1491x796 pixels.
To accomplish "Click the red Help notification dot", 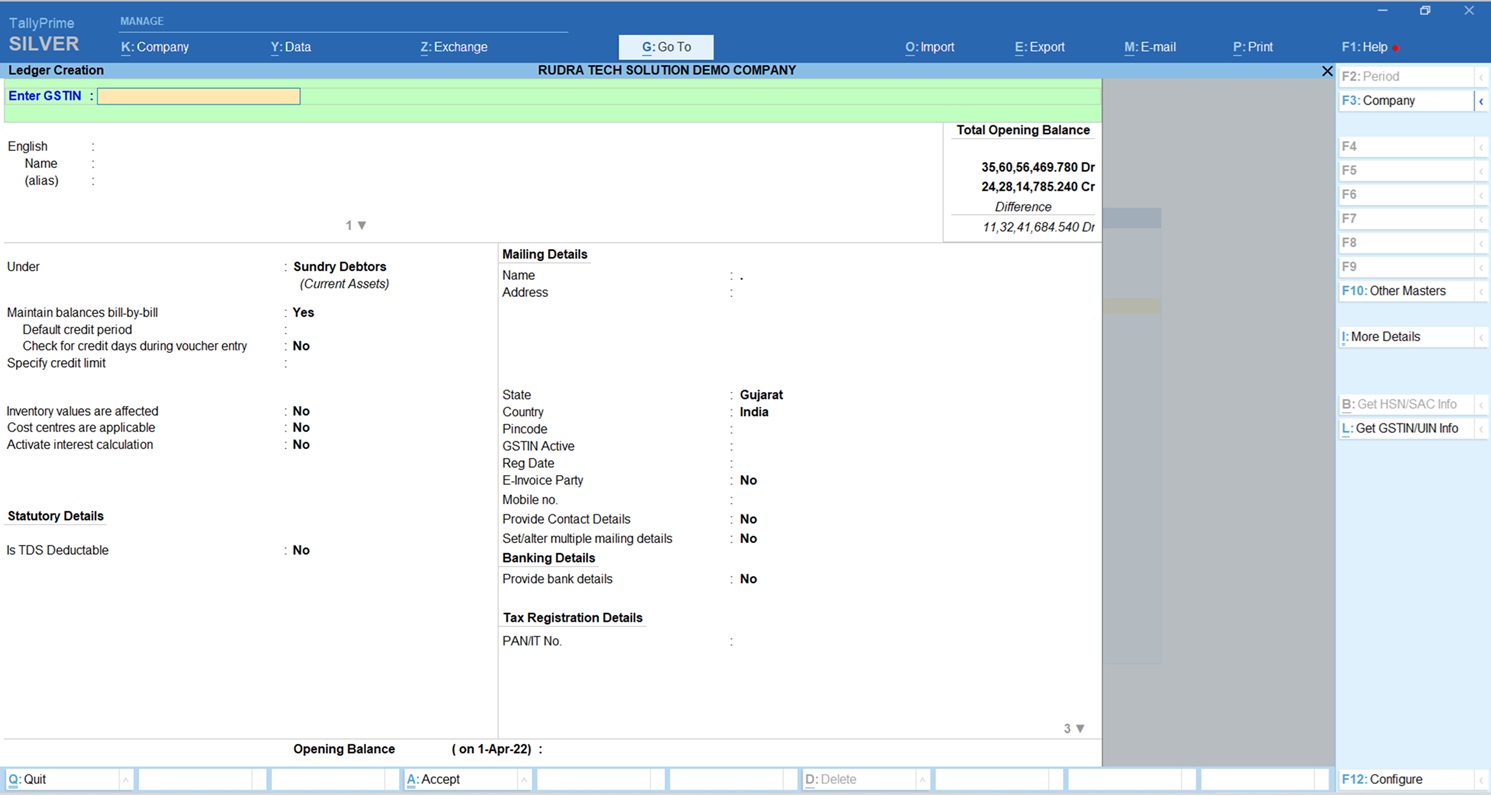I will coord(1396,48).
